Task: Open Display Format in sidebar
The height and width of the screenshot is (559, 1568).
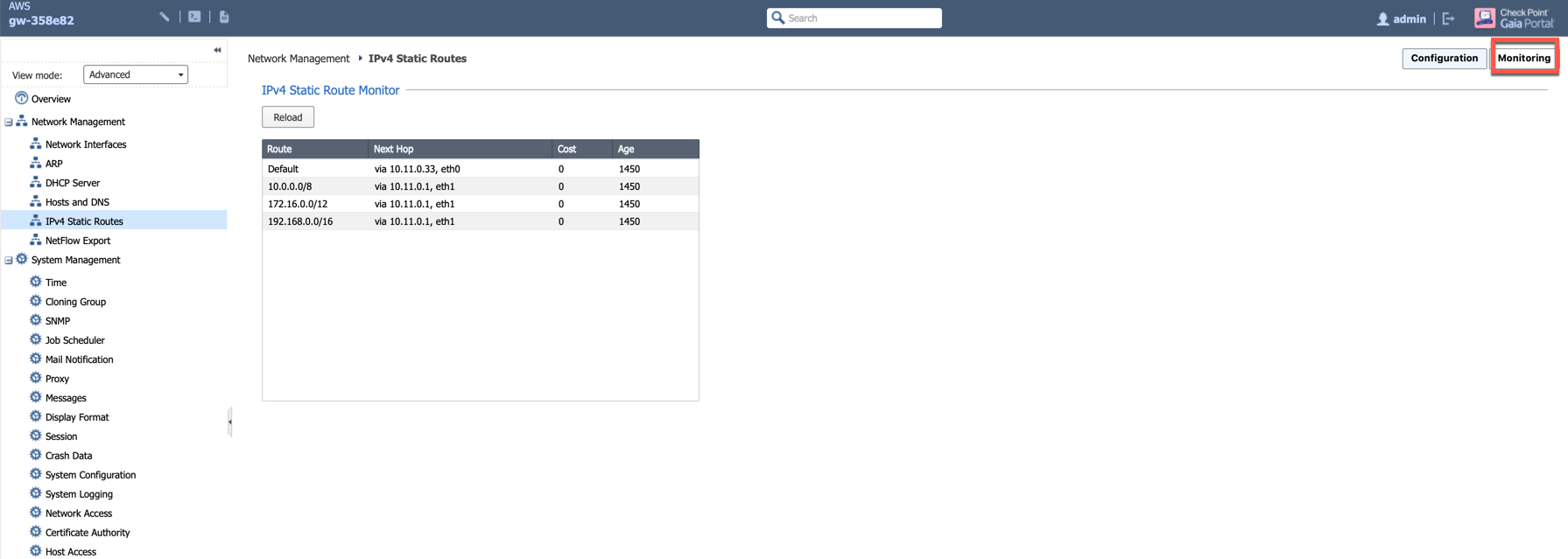Action: point(77,417)
